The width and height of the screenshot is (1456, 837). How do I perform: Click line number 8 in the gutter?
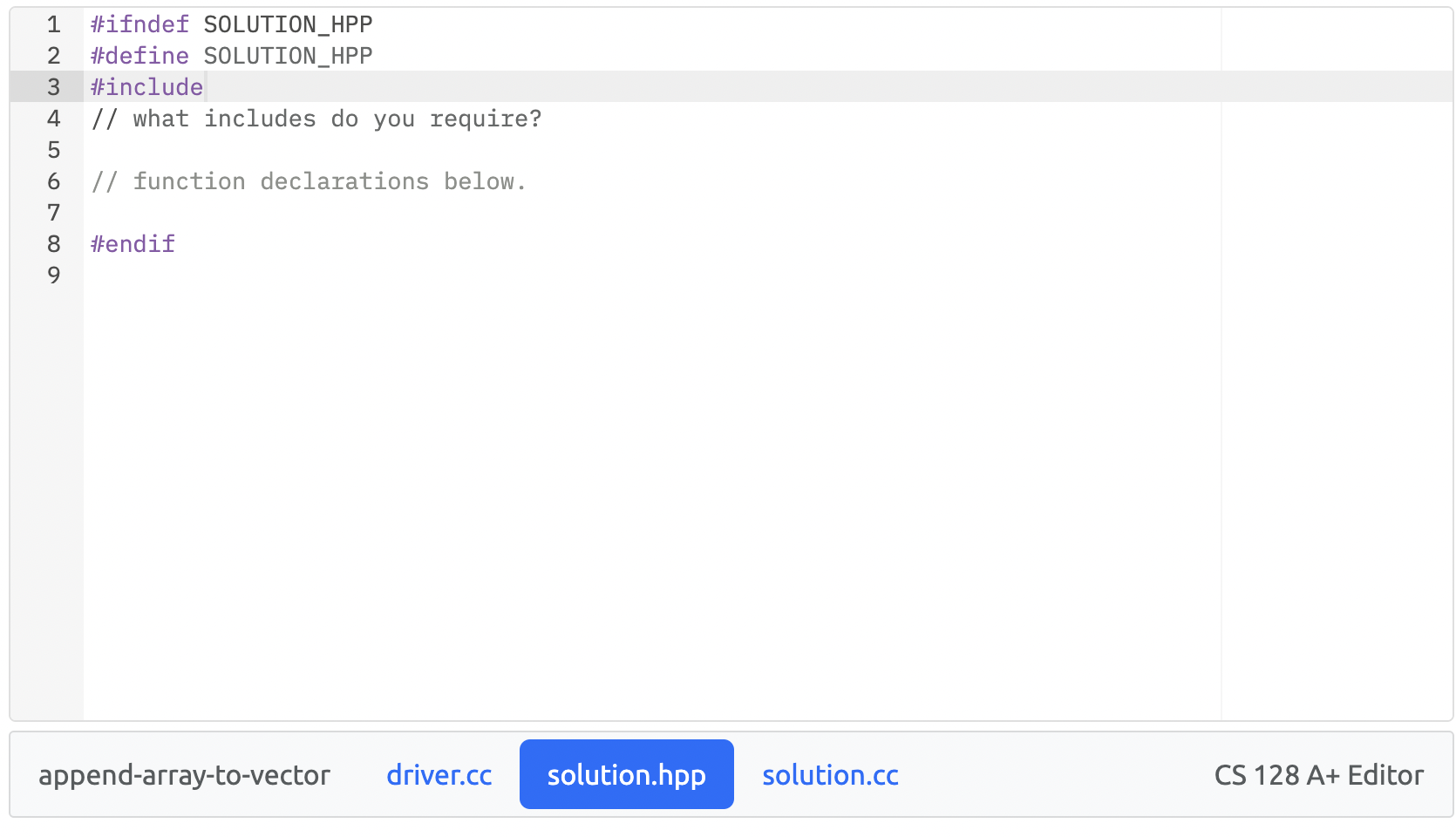click(x=53, y=244)
